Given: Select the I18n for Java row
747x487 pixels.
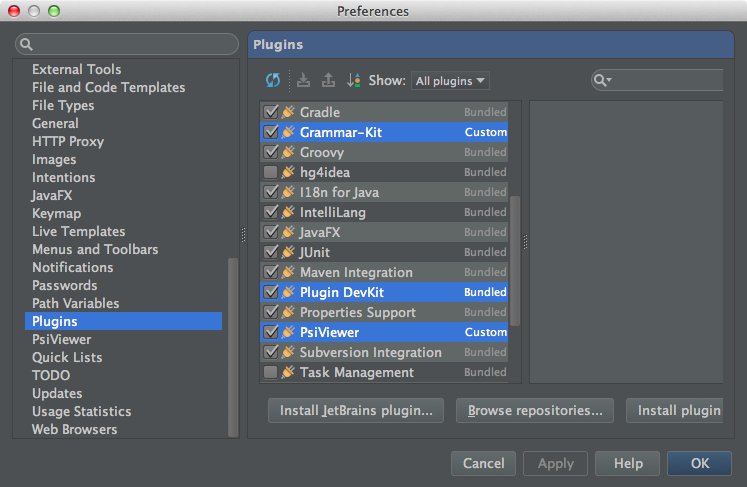Looking at the screenshot, I should coord(384,192).
